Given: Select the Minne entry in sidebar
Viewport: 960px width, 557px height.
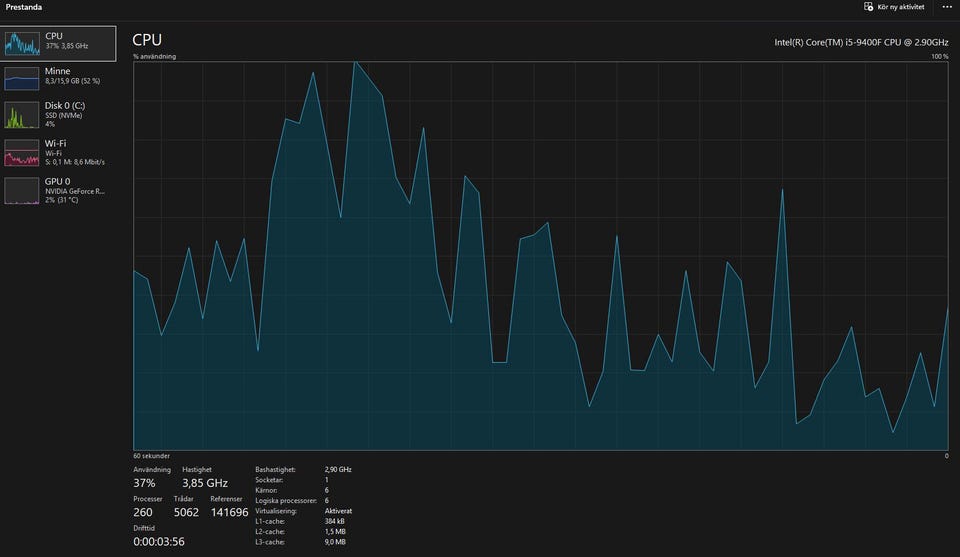Looking at the screenshot, I should [57, 72].
